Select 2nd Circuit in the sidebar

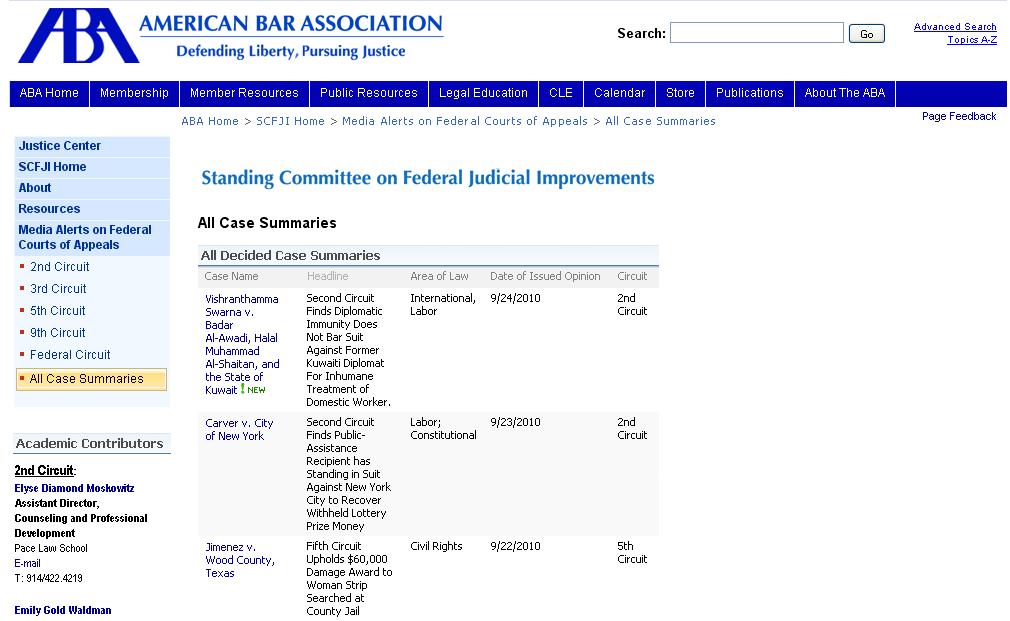click(59, 267)
